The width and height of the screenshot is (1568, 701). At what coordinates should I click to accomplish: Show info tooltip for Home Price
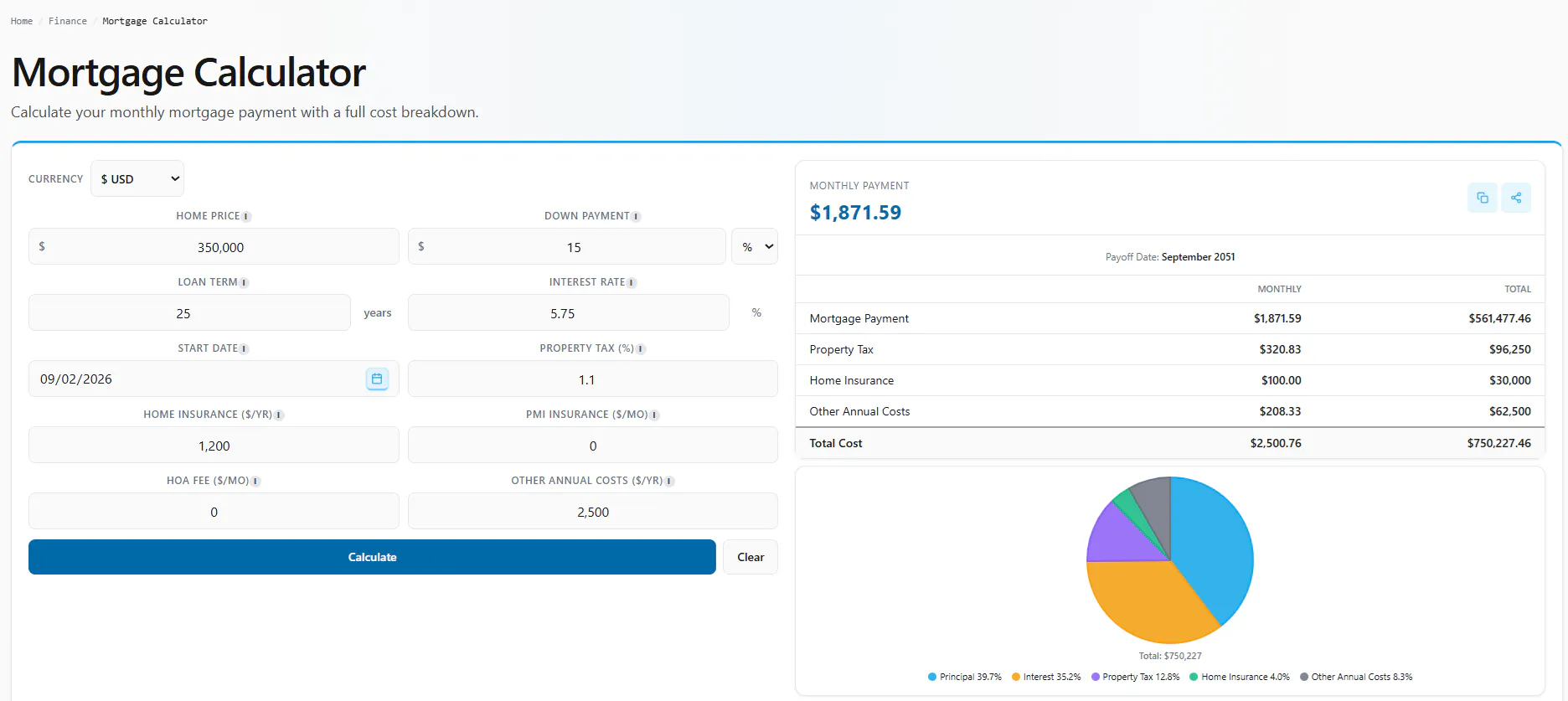246,217
